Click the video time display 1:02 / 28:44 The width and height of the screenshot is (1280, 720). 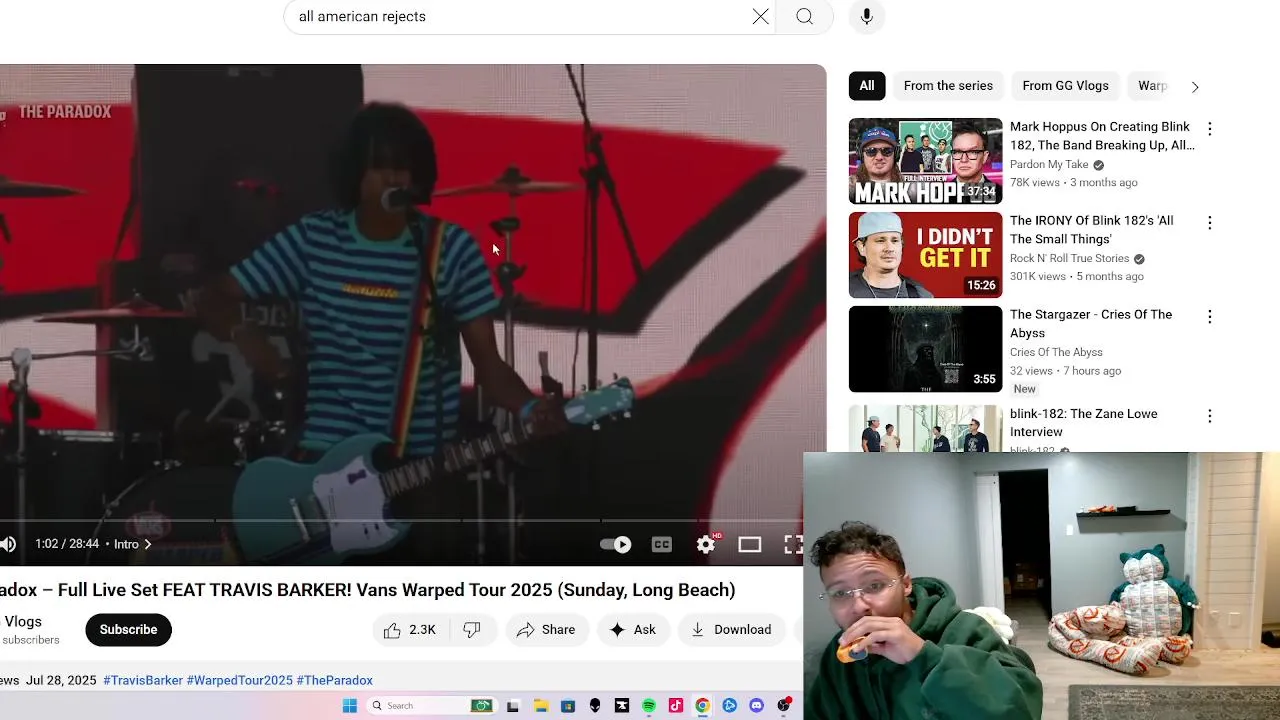67,544
